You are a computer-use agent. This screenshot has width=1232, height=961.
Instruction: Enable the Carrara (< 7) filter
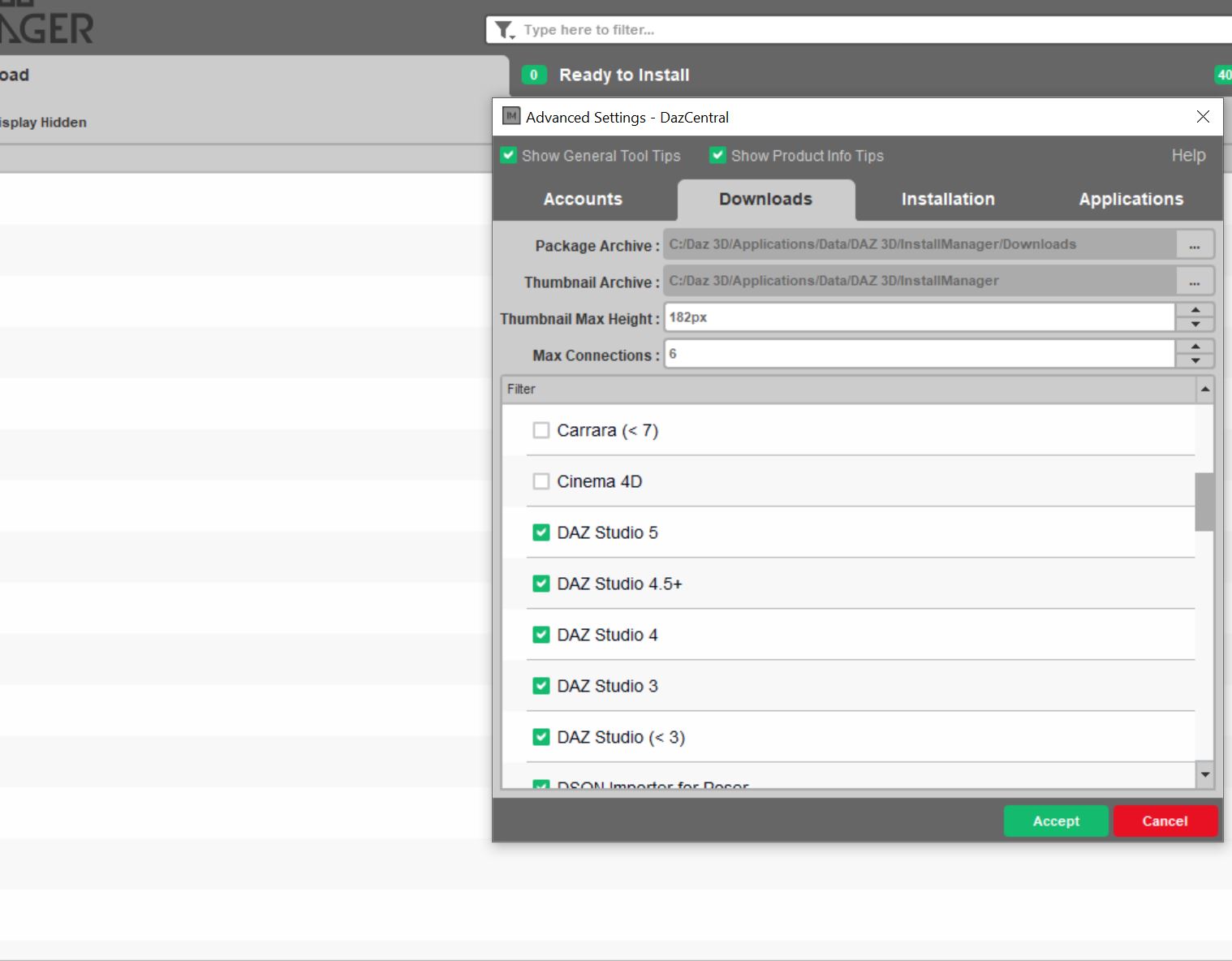(541, 430)
